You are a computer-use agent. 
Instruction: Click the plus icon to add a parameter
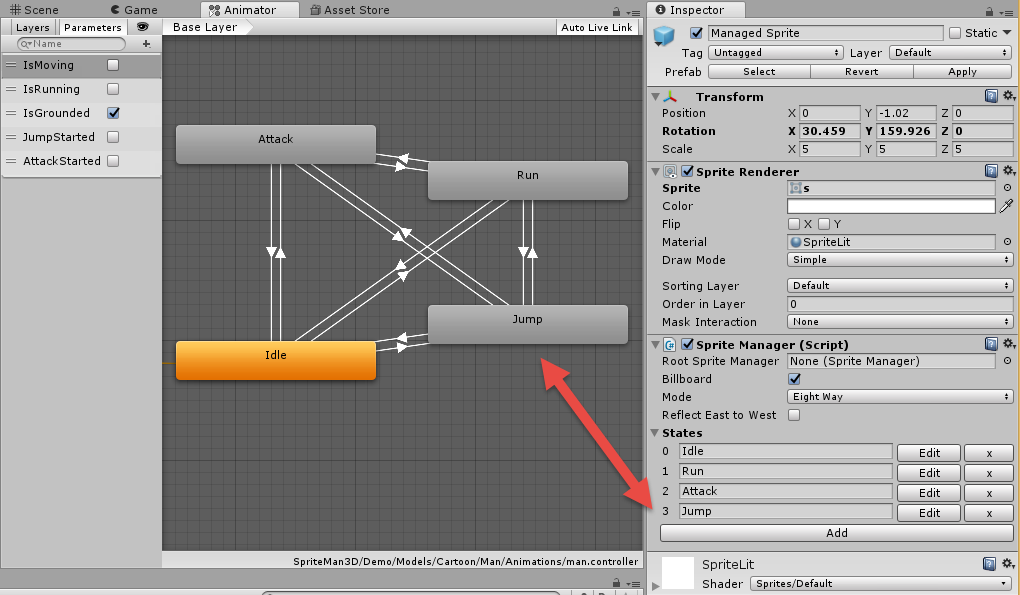point(146,44)
